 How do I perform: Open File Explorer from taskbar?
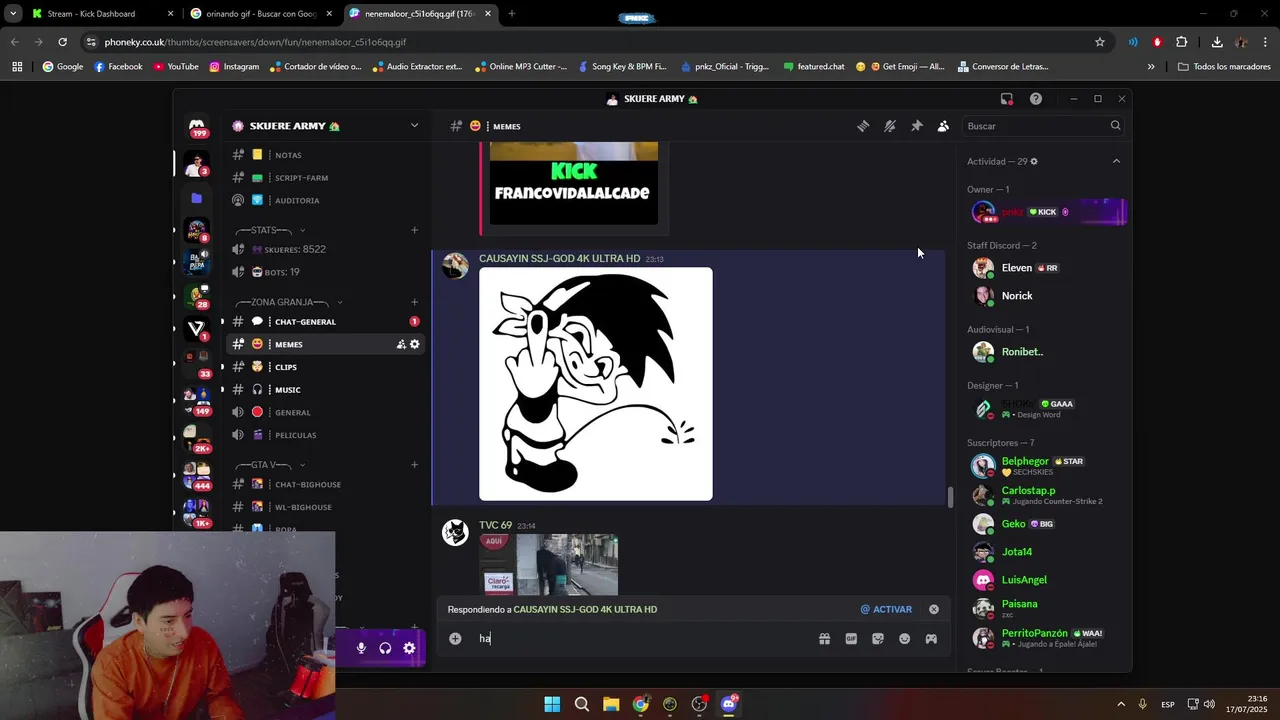(x=611, y=704)
